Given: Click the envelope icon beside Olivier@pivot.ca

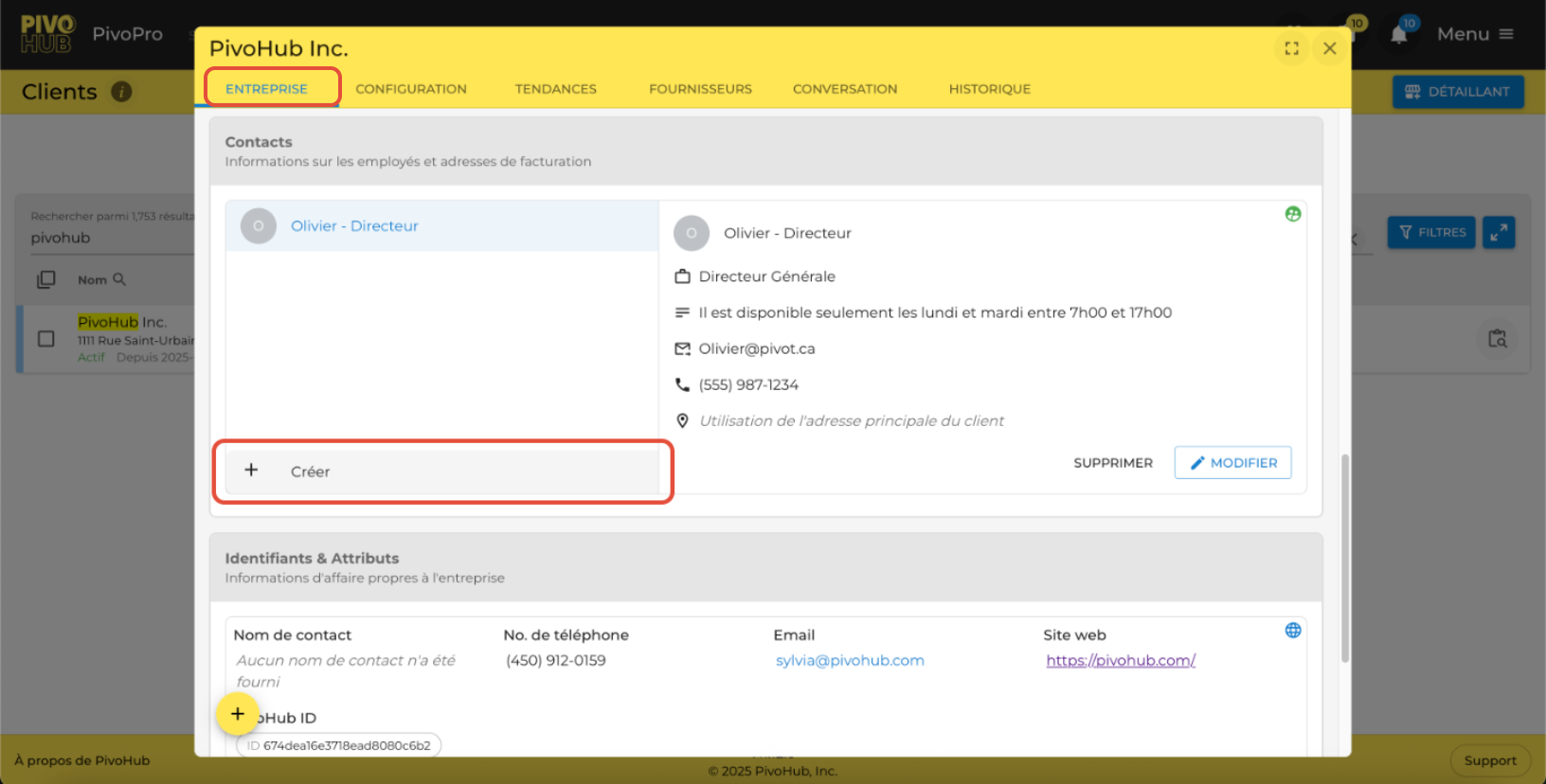Looking at the screenshot, I should (x=682, y=348).
